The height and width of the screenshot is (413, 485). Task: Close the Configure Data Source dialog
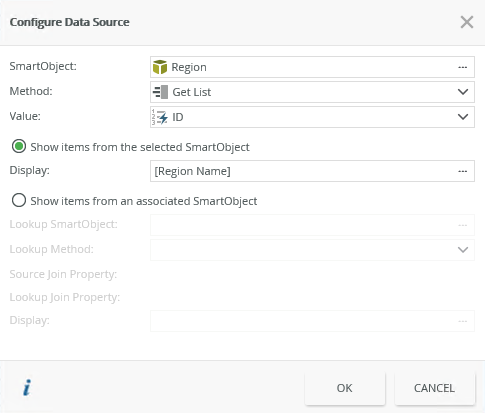467,22
